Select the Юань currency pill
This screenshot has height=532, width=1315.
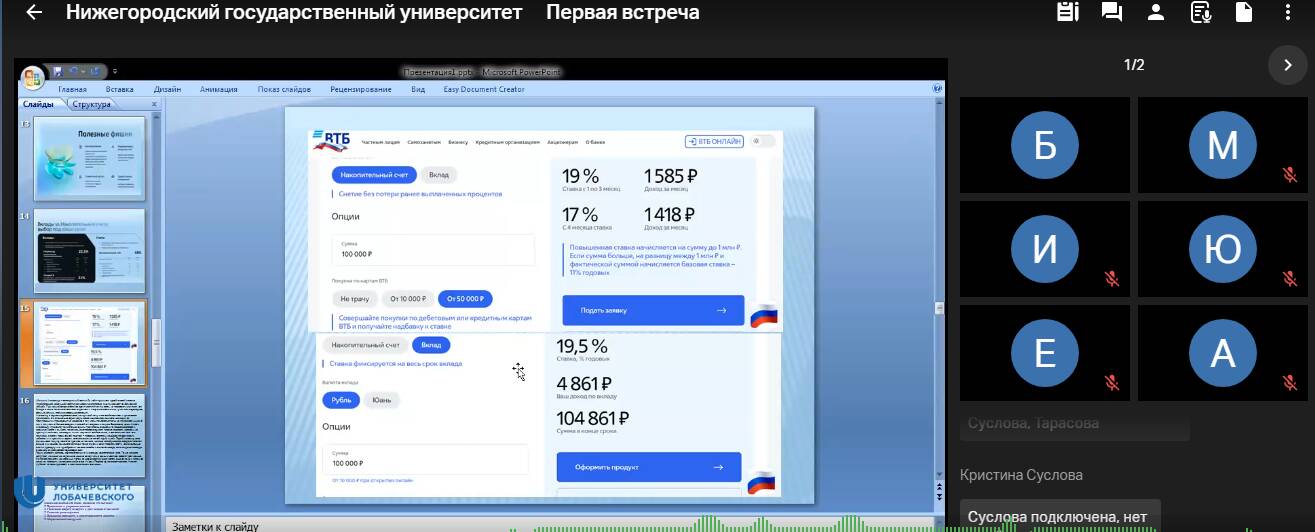(x=382, y=400)
